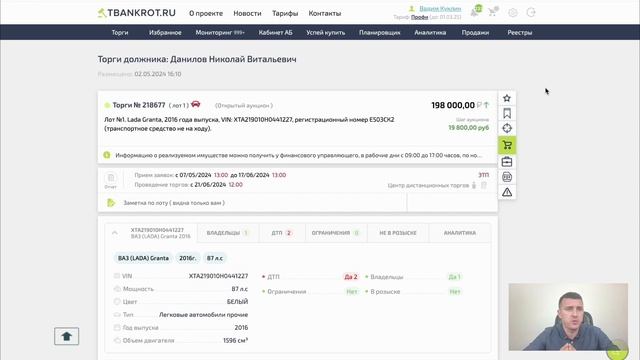Open the Контакты link

point(325,13)
